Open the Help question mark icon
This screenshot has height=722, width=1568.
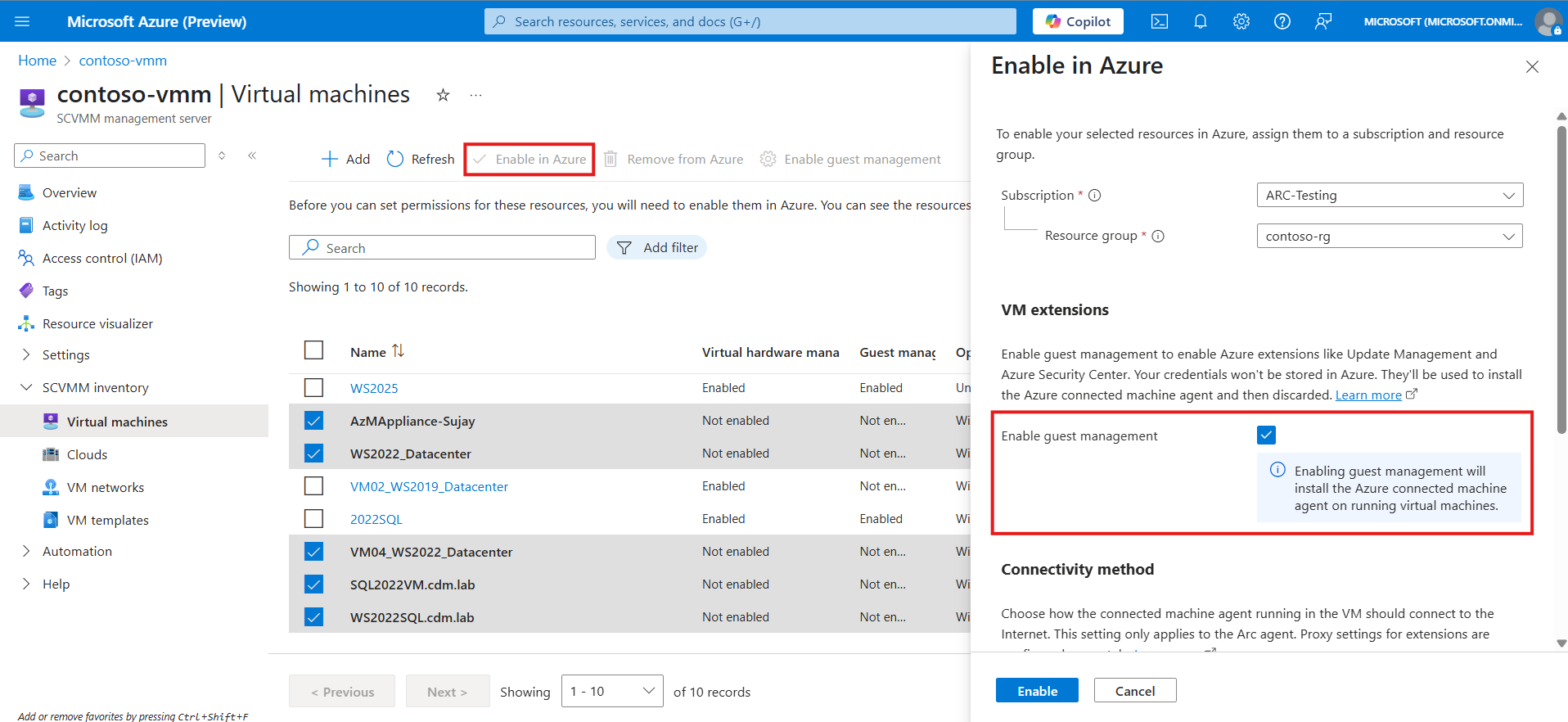tap(1282, 21)
